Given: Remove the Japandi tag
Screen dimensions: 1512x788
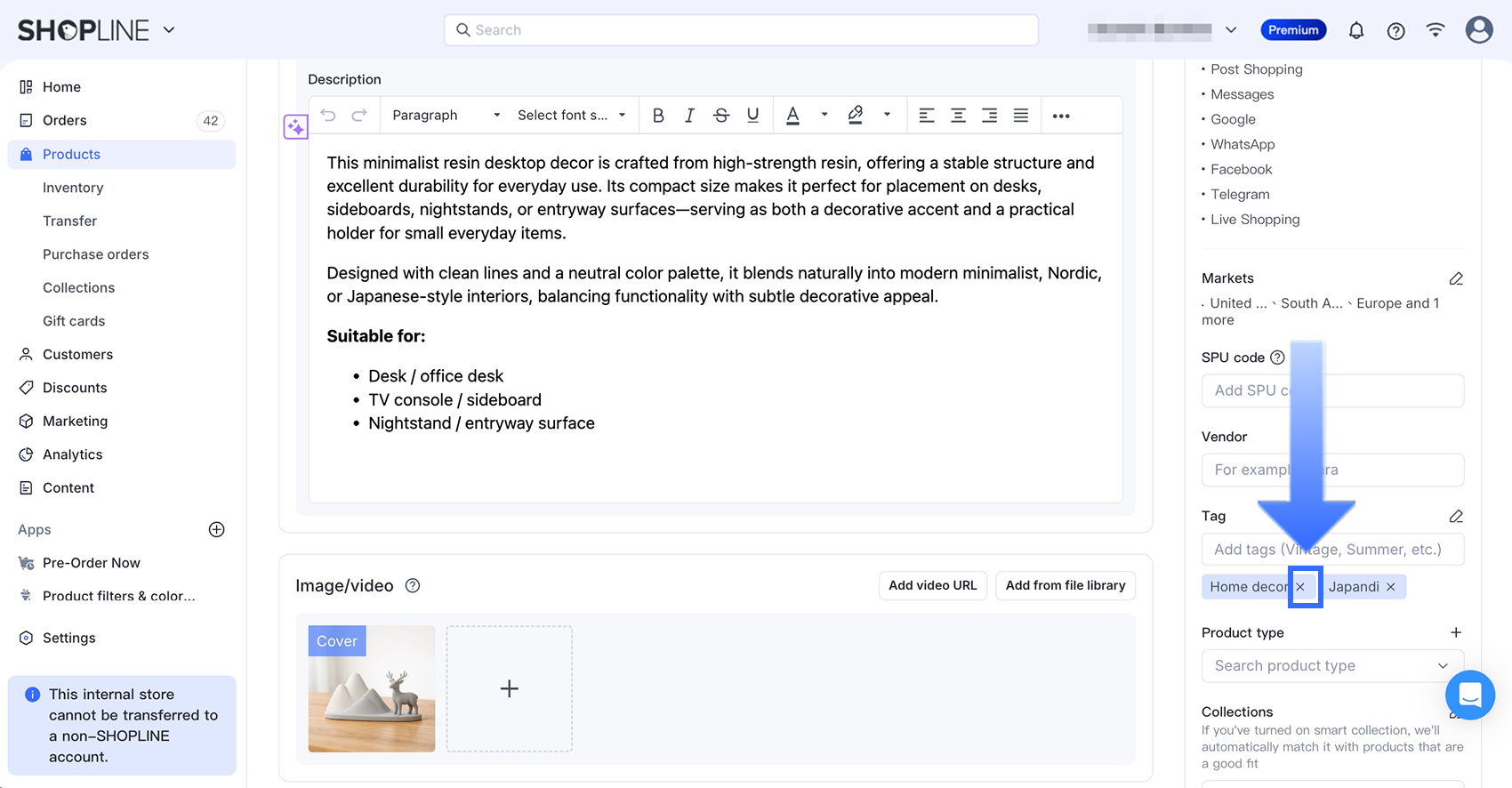Looking at the screenshot, I should click(1391, 587).
